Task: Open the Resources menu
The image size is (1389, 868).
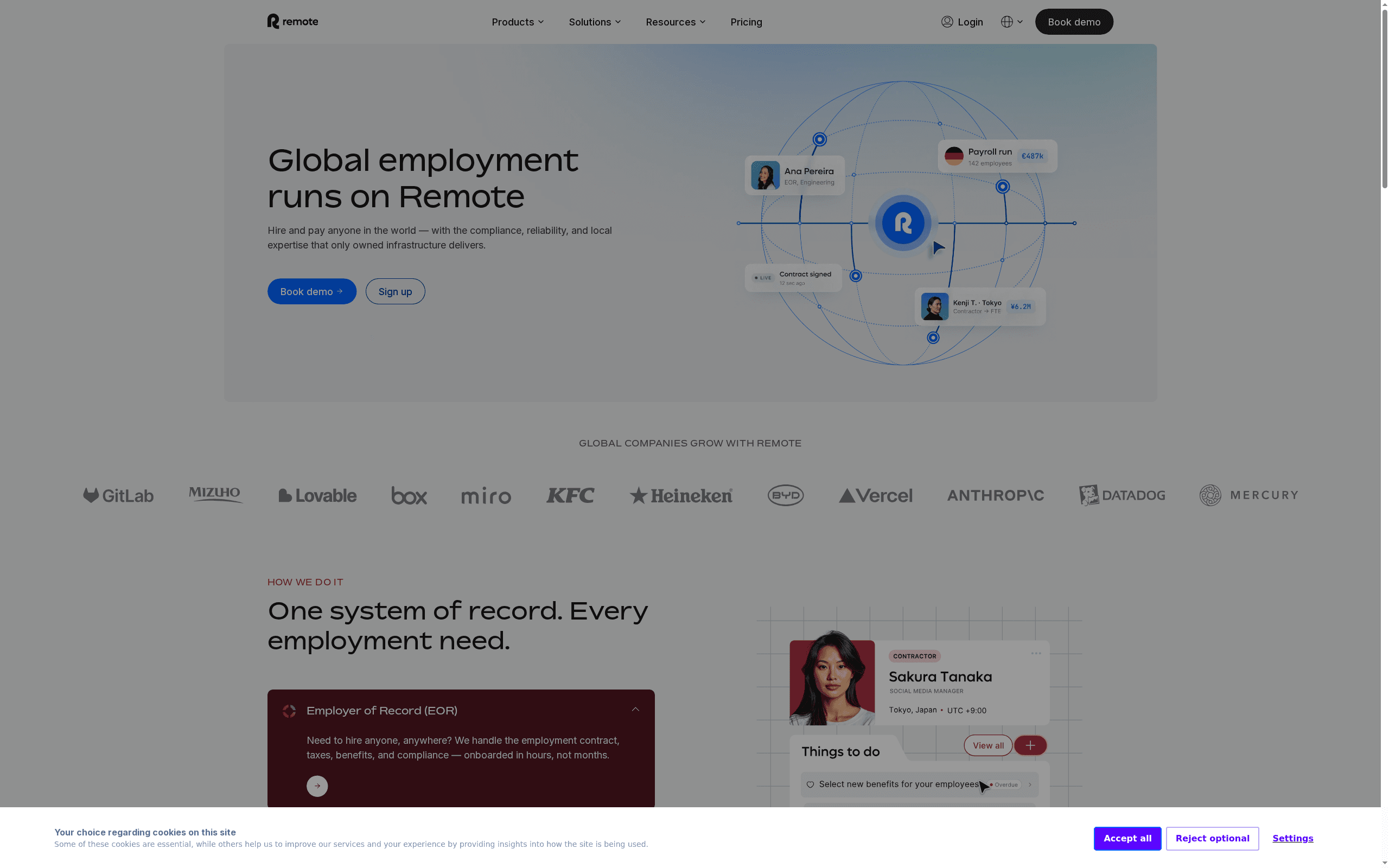Action: [x=676, y=22]
